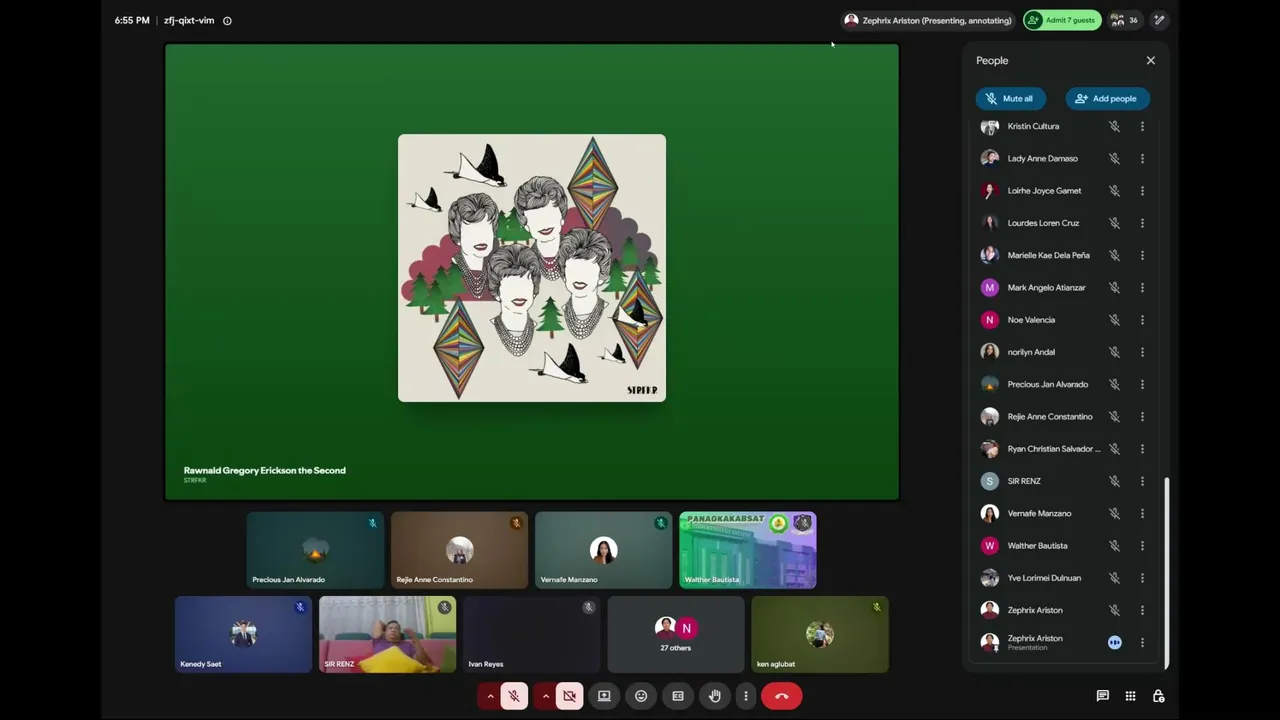Viewport: 1280px width, 720px height.
Task: Click meeting code zfj-qixt-vim
Action: point(189,20)
